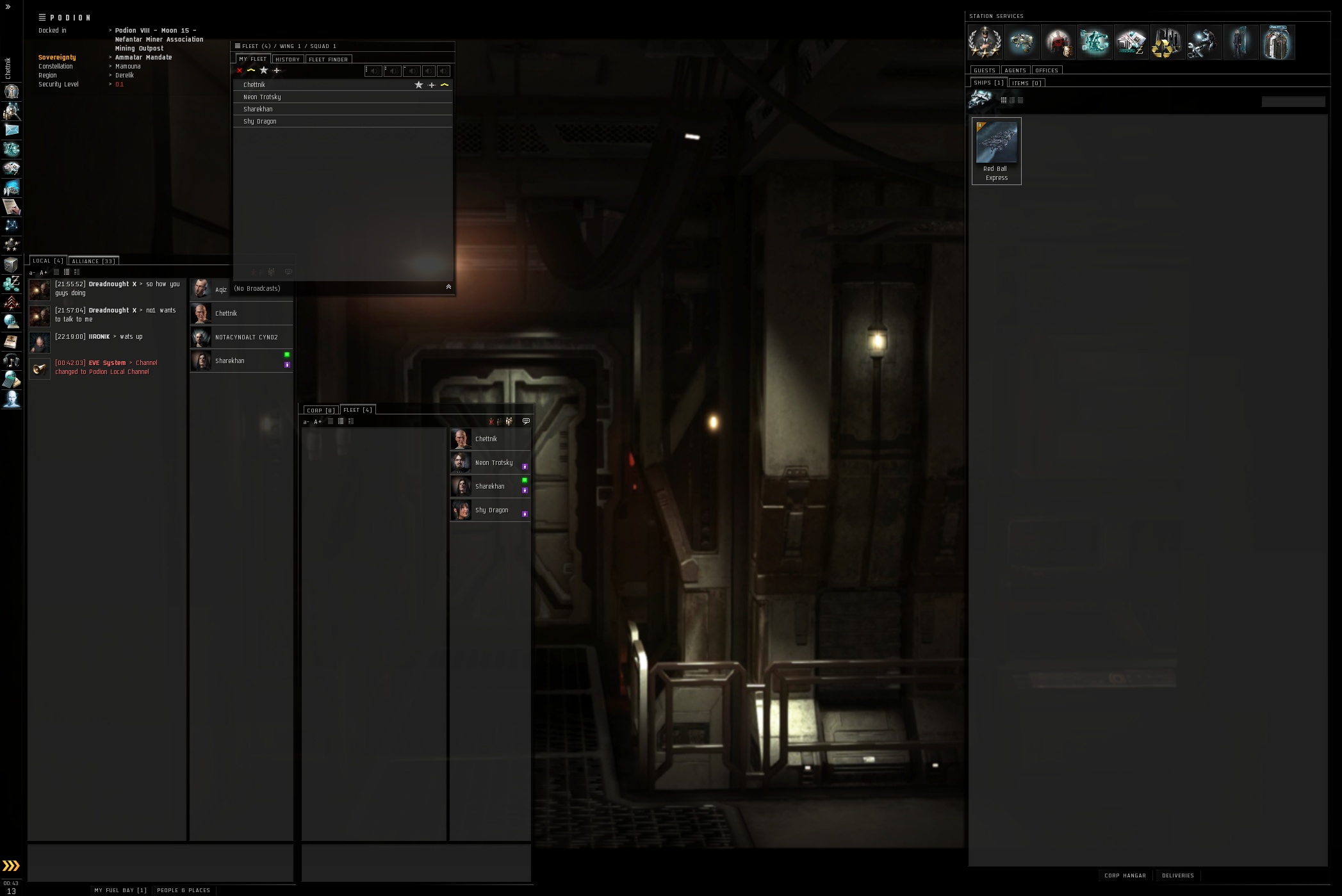Screen dimensions: 1342x896
Task: Open the Jukebox headphones icon
Action: (12, 361)
